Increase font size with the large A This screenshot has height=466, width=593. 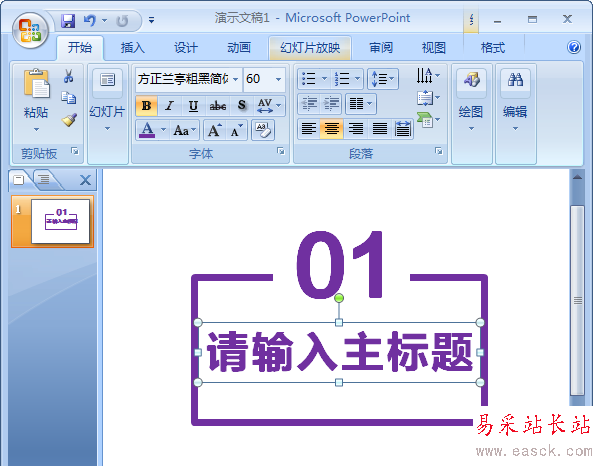[214, 131]
